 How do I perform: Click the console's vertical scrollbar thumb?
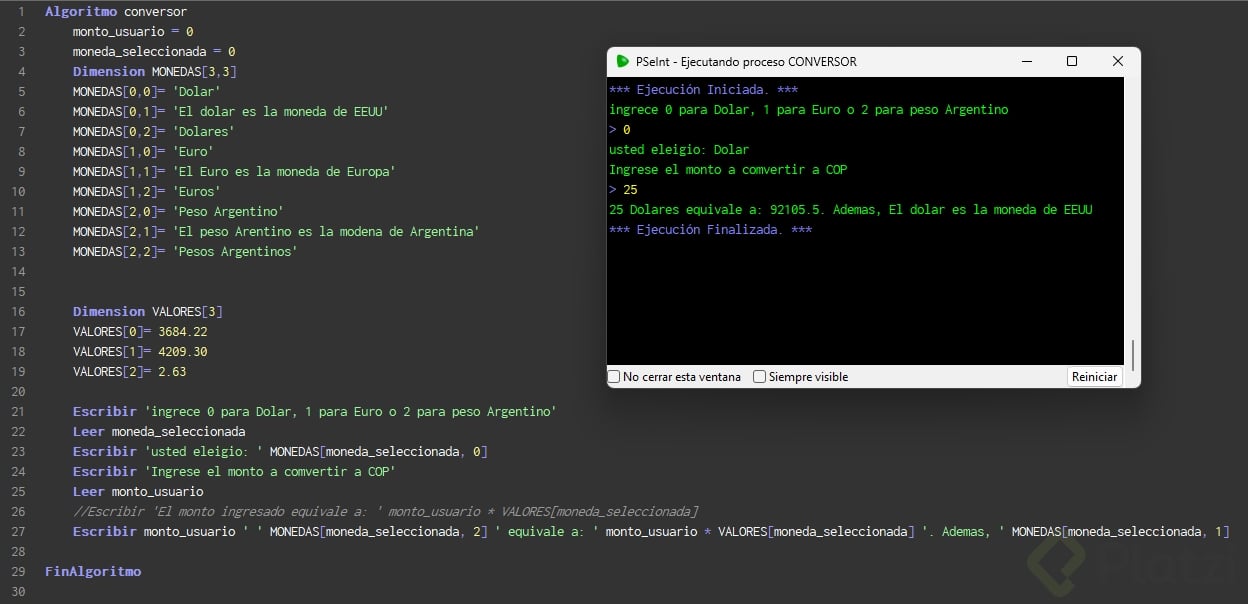click(x=1133, y=354)
